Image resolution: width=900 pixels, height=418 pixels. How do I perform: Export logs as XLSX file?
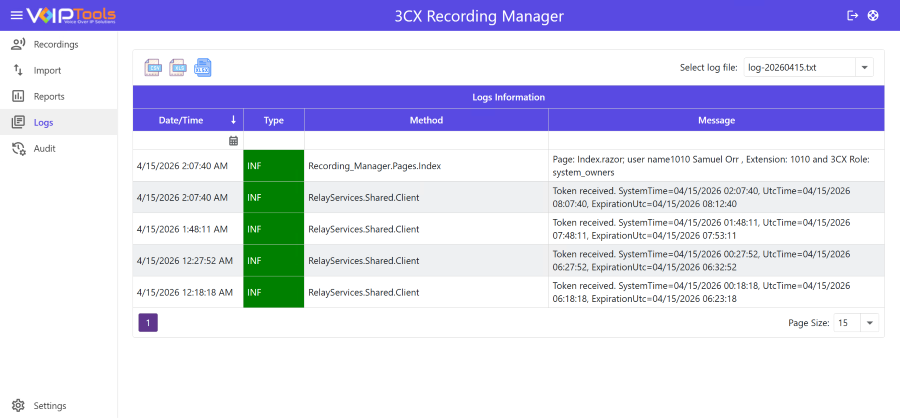click(203, 67)
